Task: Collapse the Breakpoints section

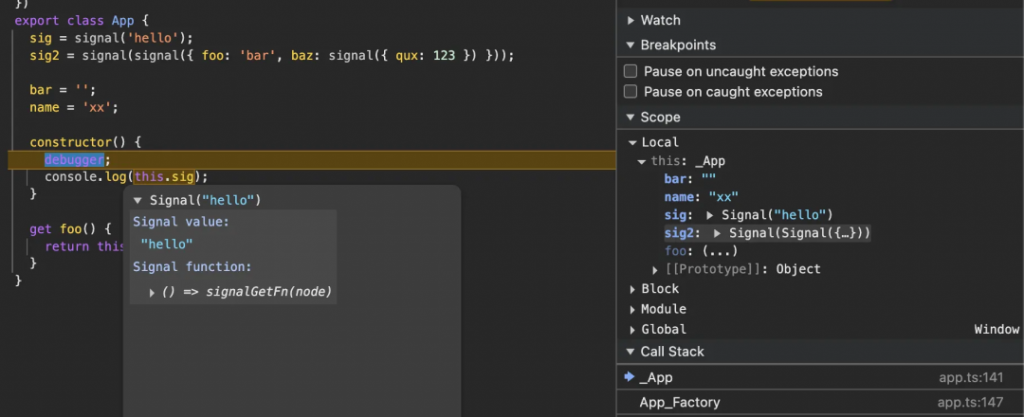Action: pos(631,45)
